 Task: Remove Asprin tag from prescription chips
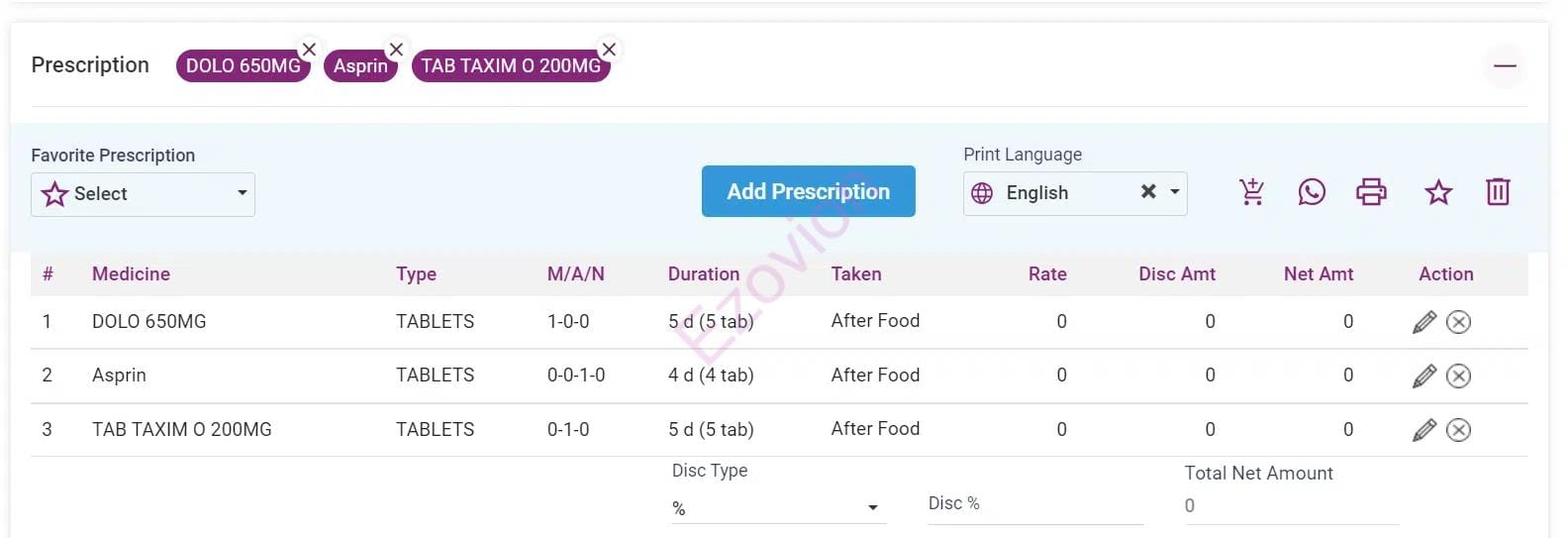(396, 50)
